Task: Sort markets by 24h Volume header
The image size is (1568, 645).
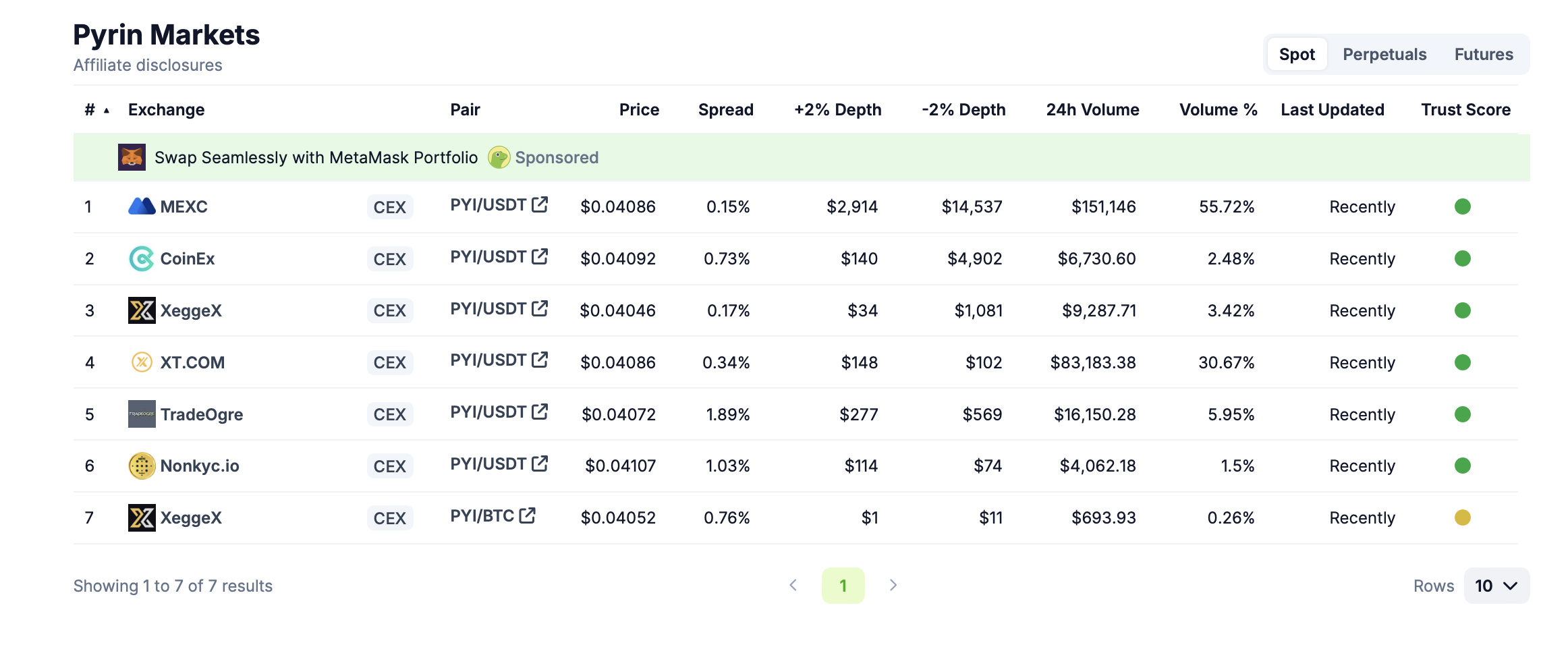Action: [x=1092, y=110]
